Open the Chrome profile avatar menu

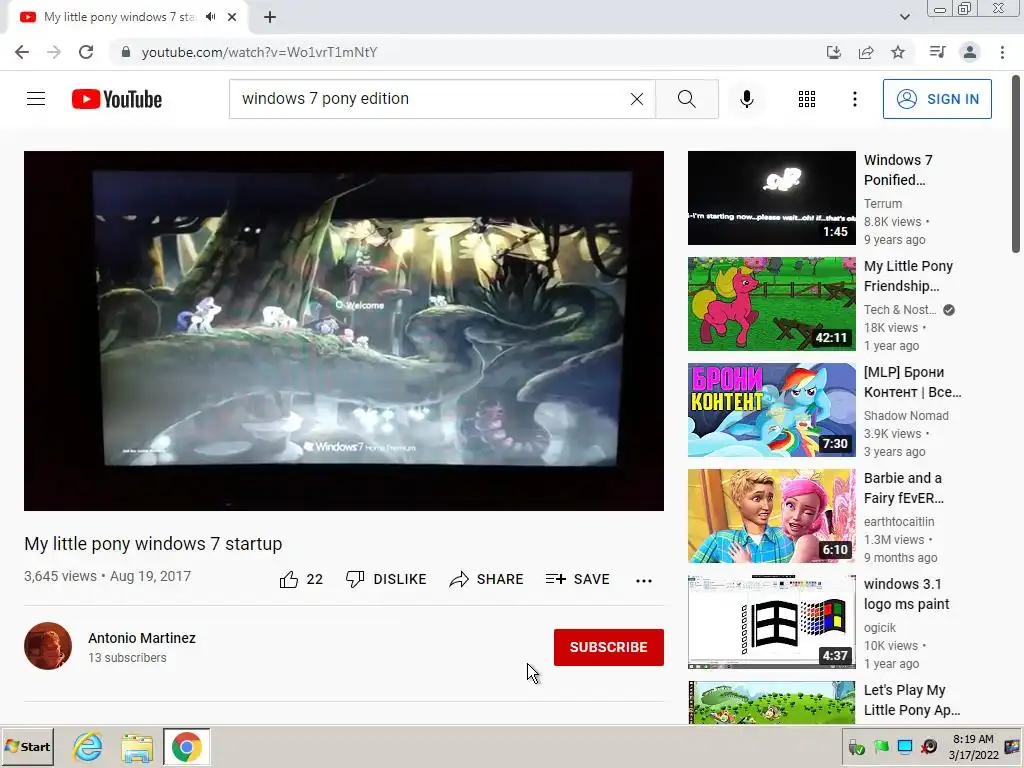[970, 52]
